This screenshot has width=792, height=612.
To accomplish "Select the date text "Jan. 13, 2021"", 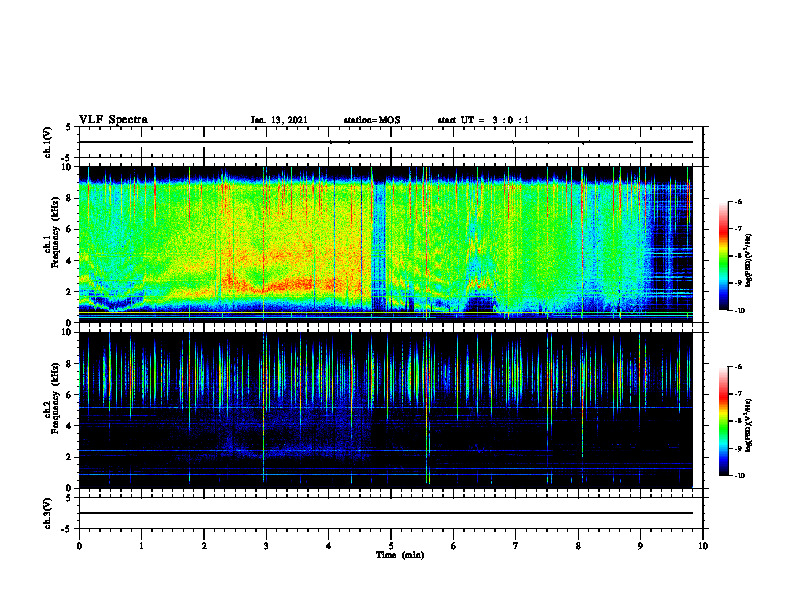I will coord(279,120).
